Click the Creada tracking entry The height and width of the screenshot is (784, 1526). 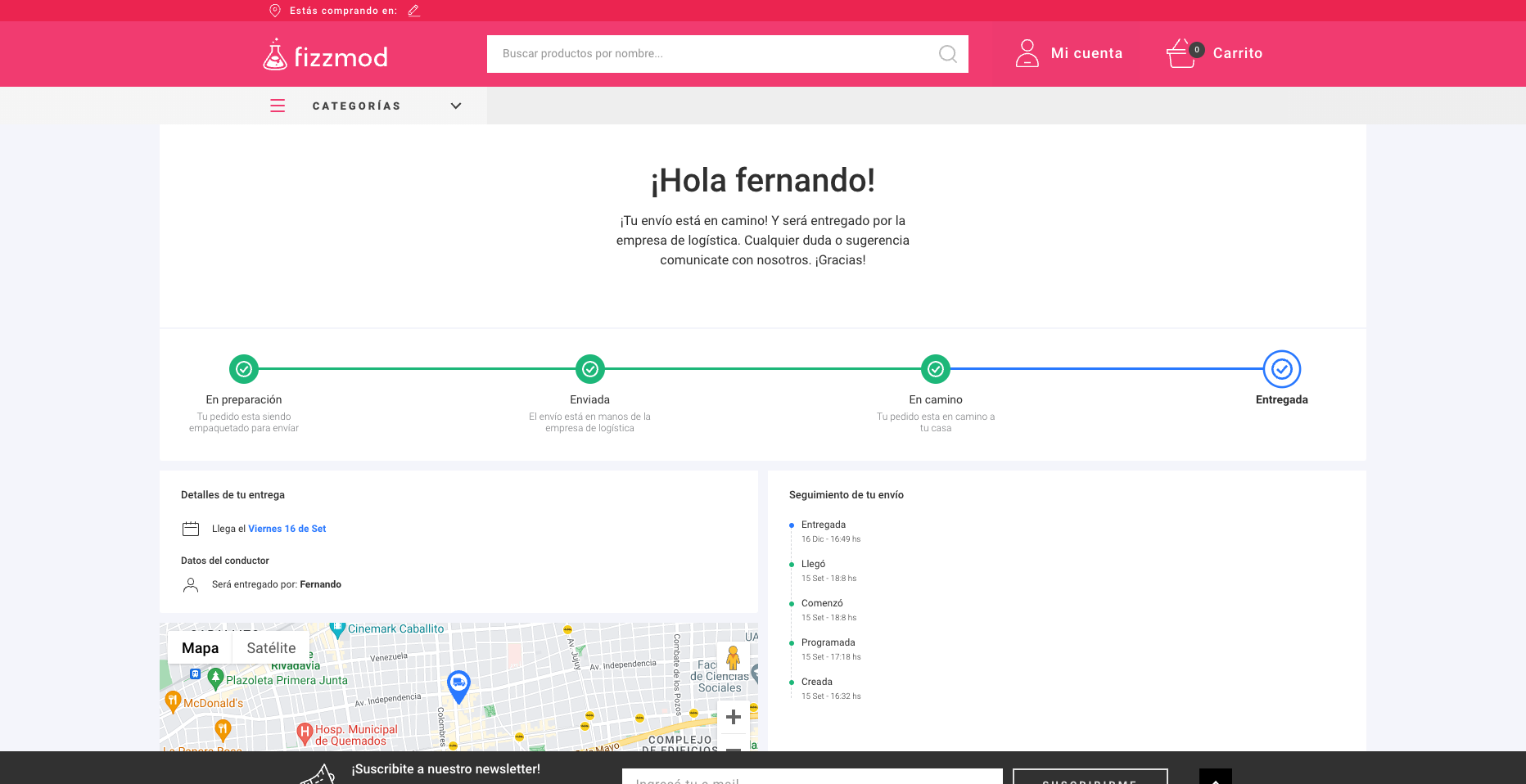coord(817,682)
